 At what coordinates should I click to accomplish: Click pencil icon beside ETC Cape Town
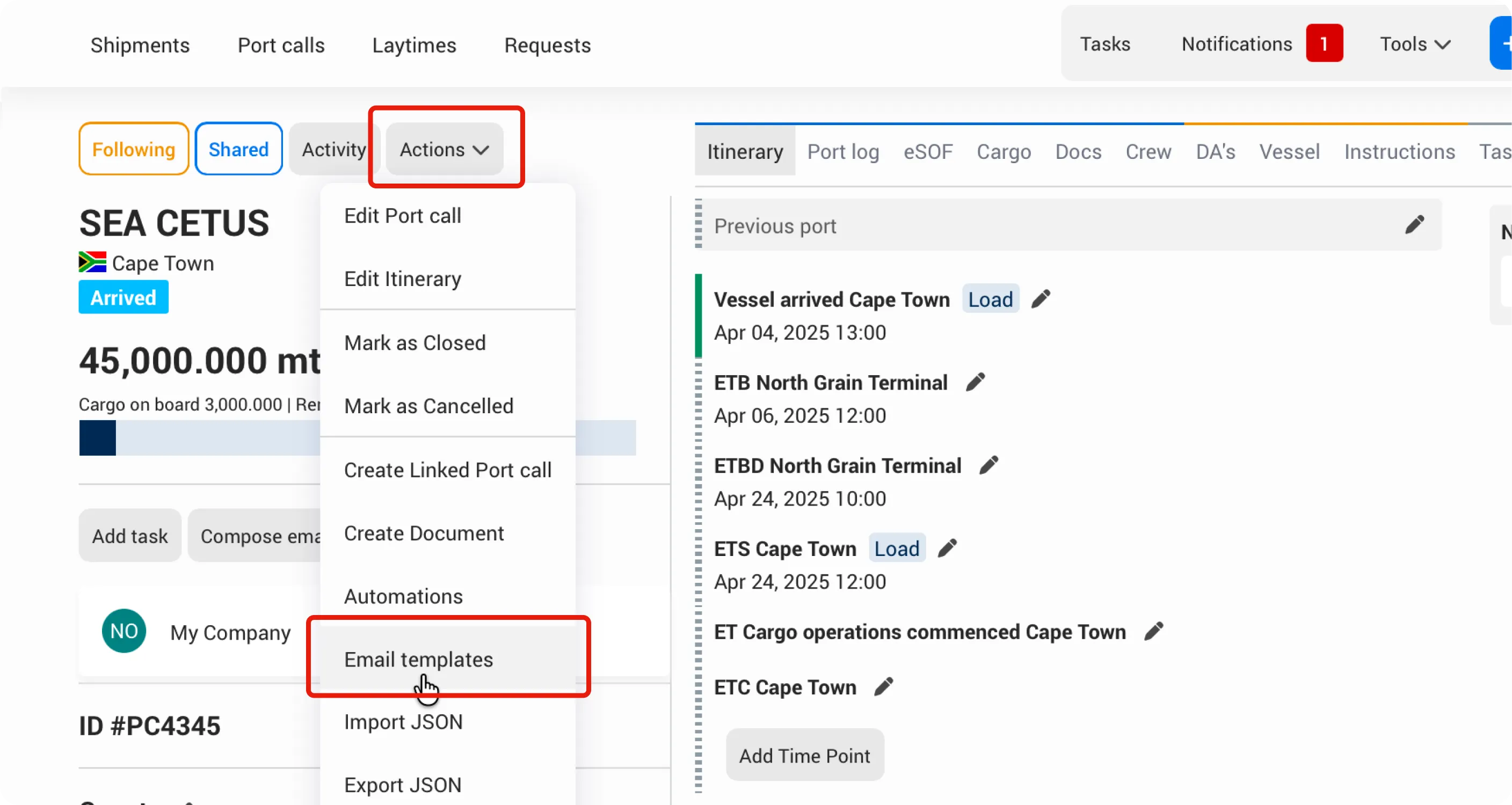pyautogui.click(x=884, y=687)
